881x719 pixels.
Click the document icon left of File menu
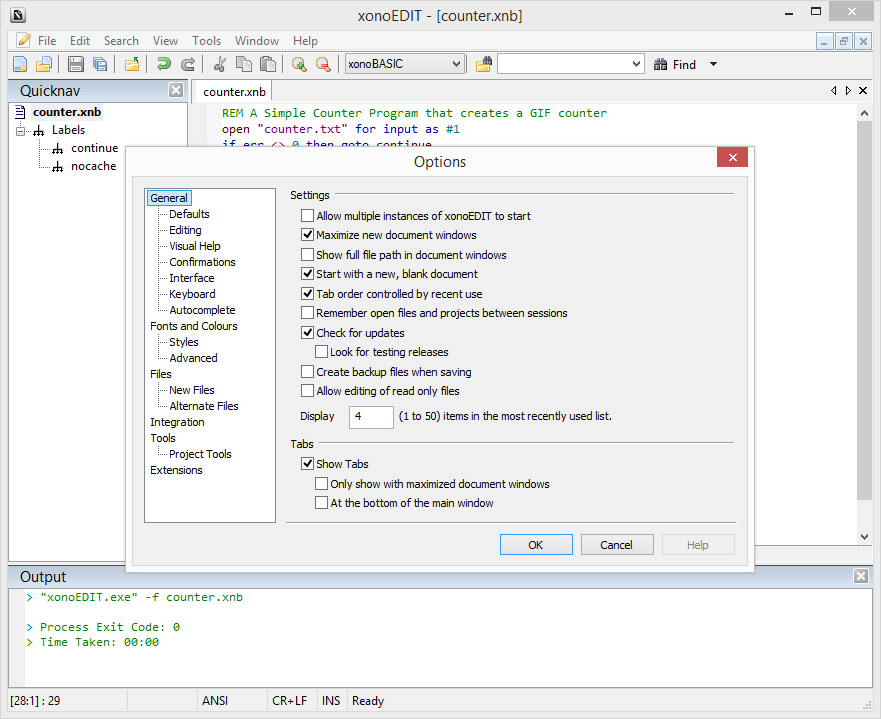[24, 40]
